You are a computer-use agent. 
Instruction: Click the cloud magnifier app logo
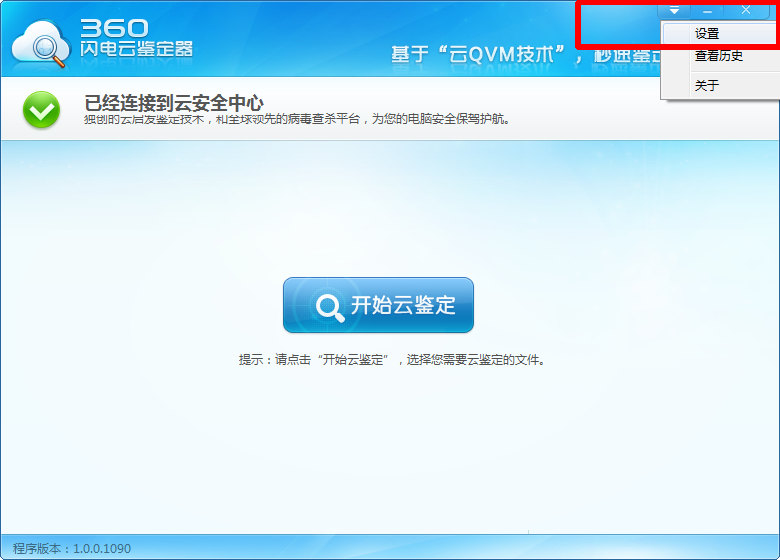click(41, 44)
